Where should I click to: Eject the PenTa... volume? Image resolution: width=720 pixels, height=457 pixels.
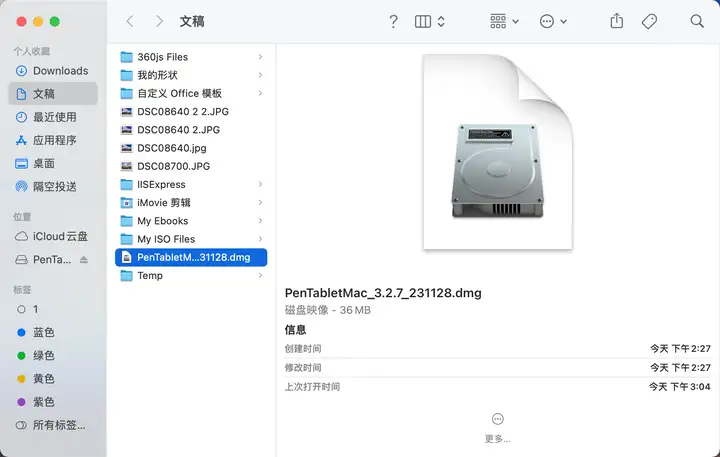tap(84, 260)
